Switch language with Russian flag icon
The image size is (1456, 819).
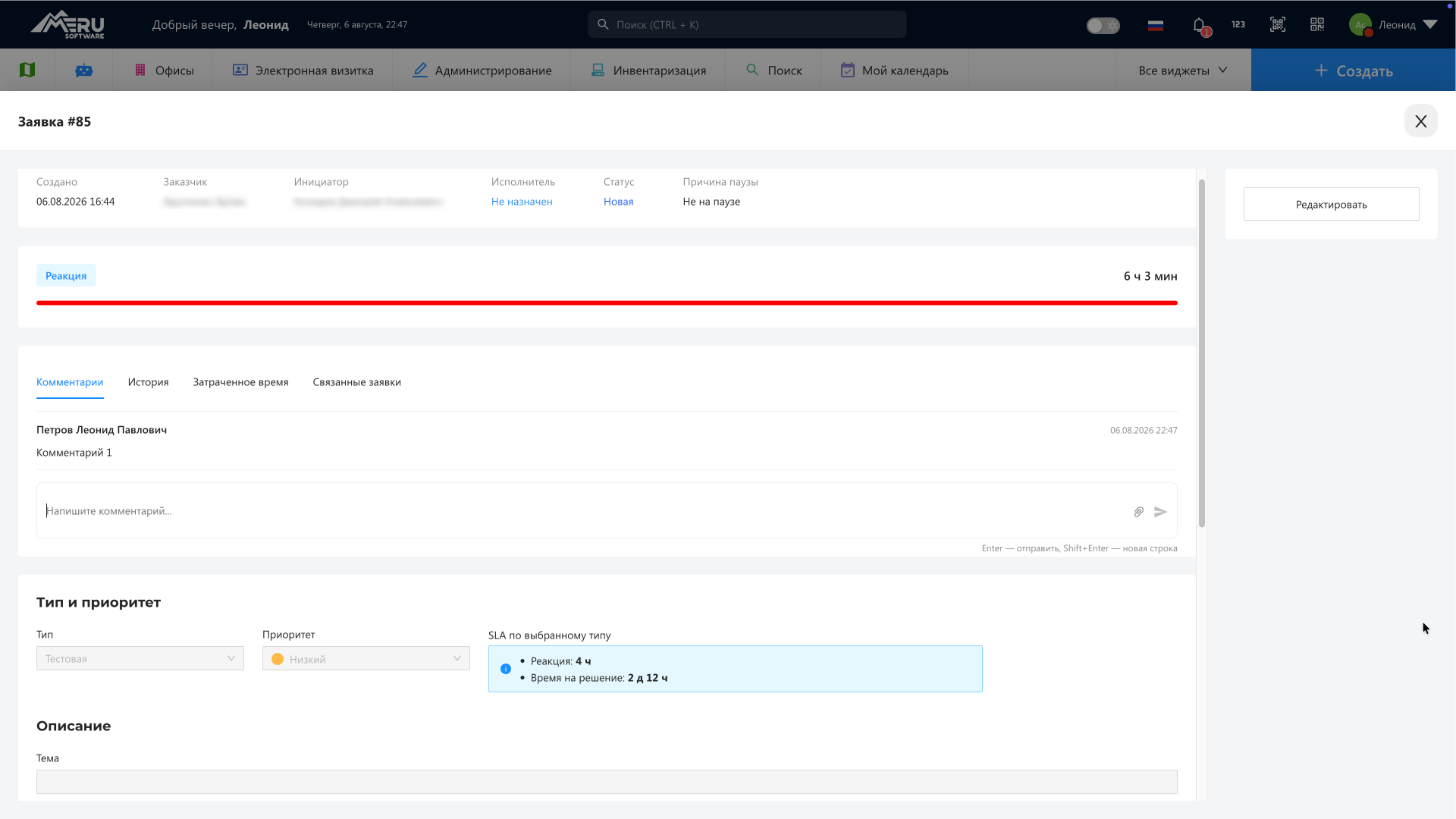click(1156, 25)
